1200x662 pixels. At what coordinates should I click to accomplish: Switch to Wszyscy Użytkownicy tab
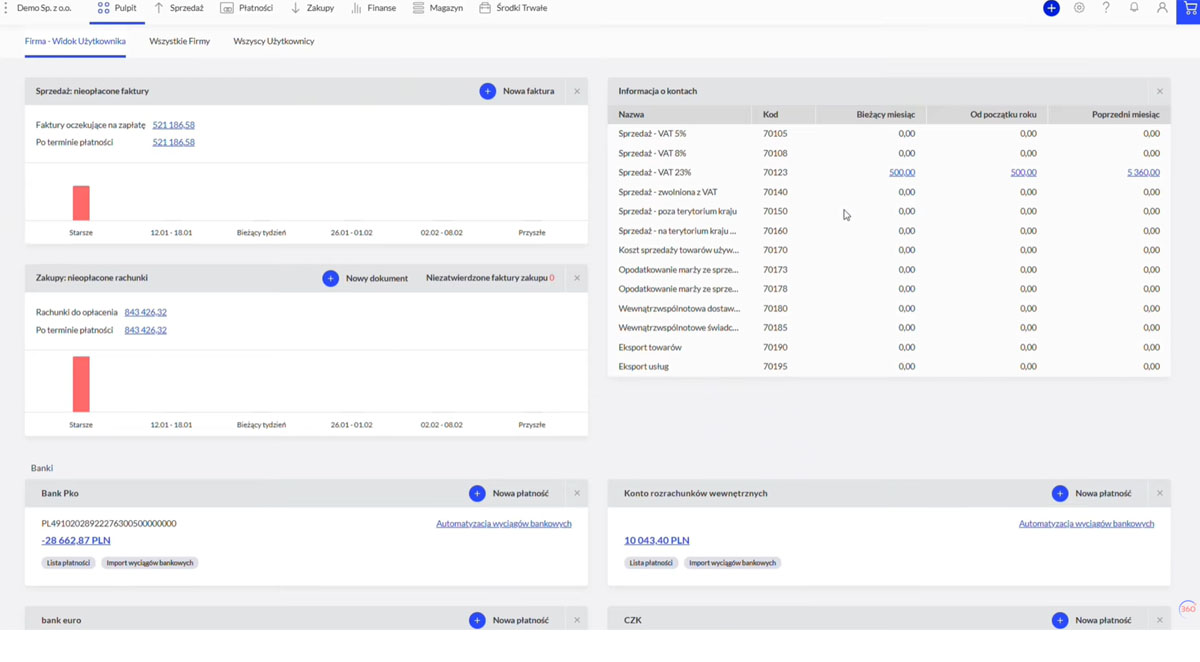pos(274,41)
